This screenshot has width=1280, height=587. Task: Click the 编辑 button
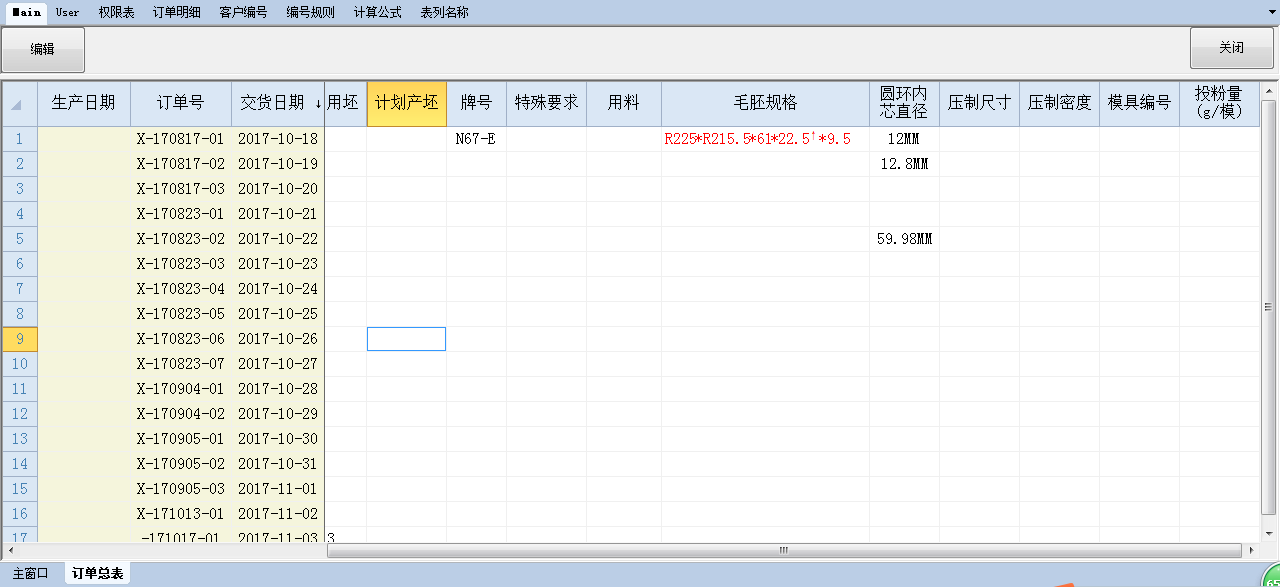[x=42, y=49]
